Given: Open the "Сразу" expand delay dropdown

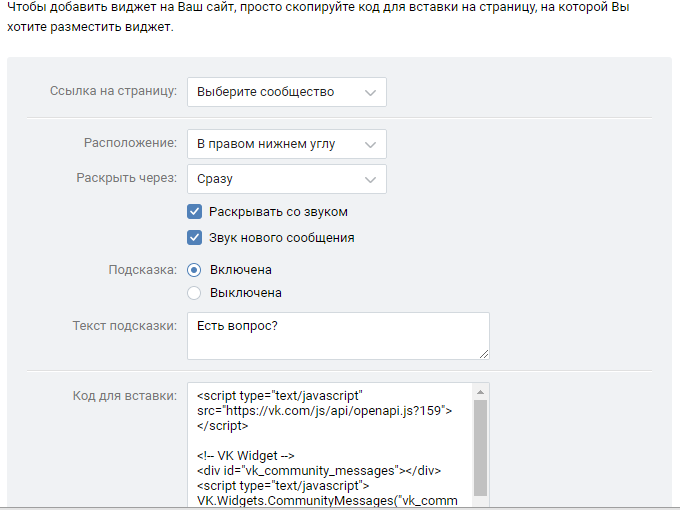Looking at the screenshot, I should tap(287, 179).
